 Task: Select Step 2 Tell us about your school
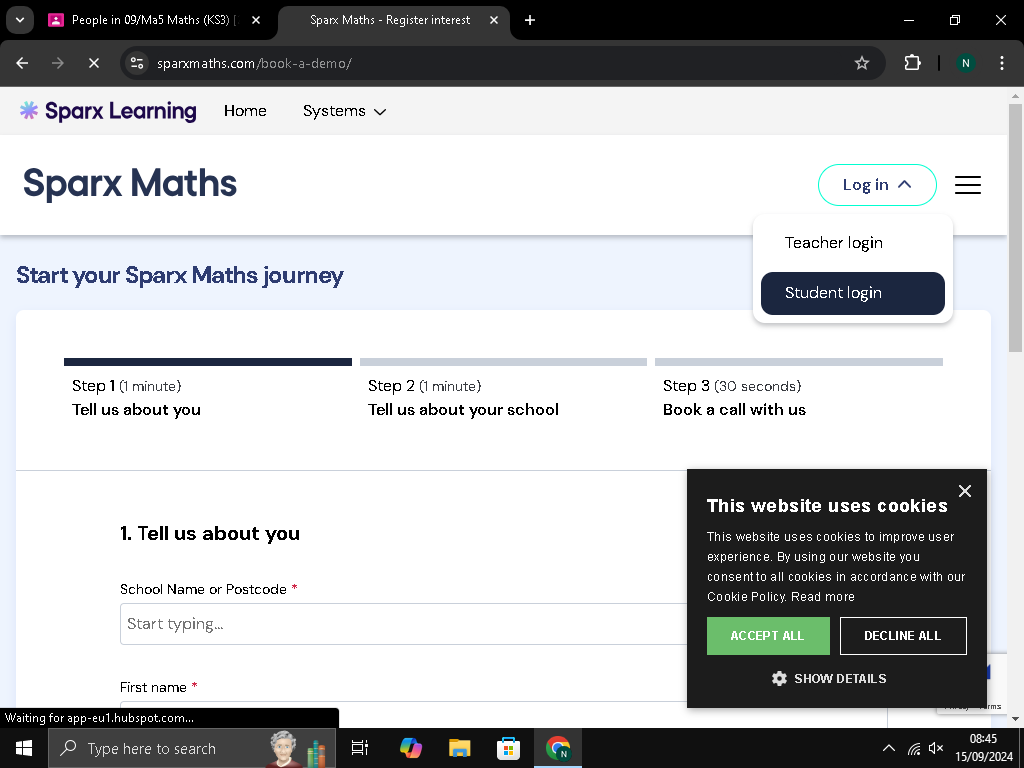[463, 398]
